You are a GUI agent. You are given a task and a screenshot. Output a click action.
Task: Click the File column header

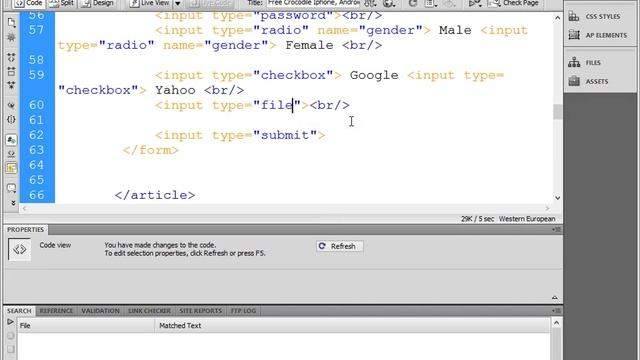point(86,325)
